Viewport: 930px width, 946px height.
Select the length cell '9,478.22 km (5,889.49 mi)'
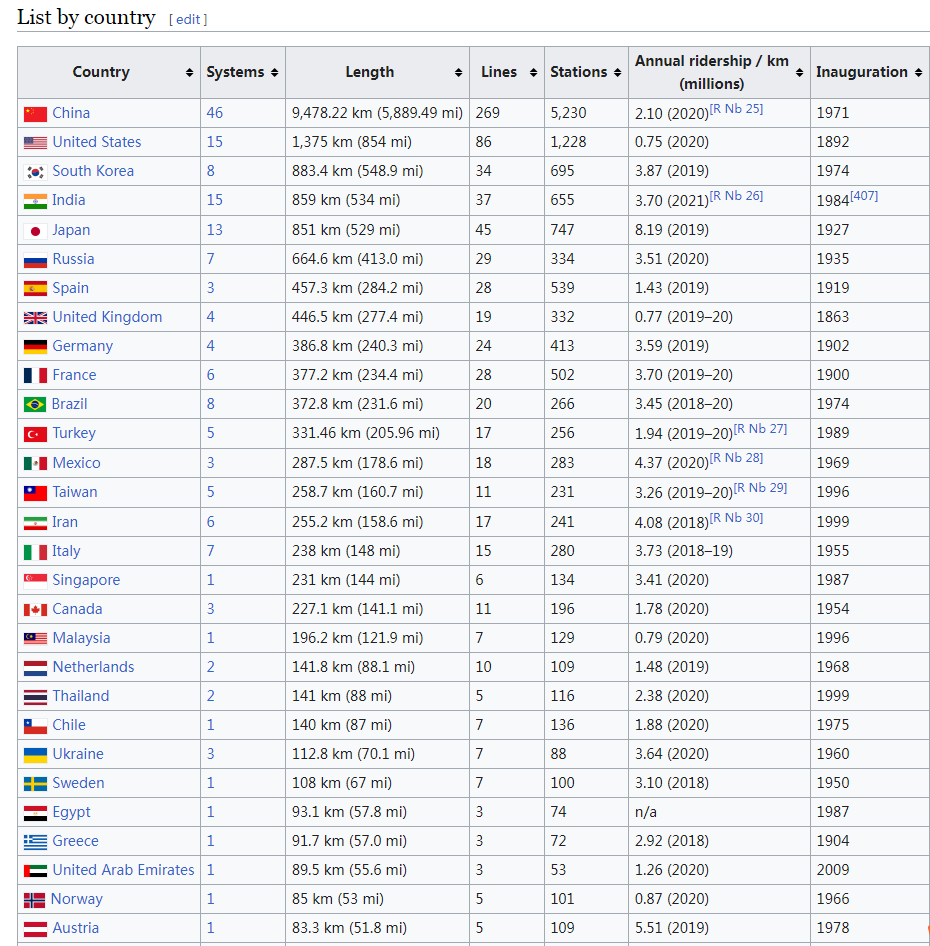(x=377, y=113)
